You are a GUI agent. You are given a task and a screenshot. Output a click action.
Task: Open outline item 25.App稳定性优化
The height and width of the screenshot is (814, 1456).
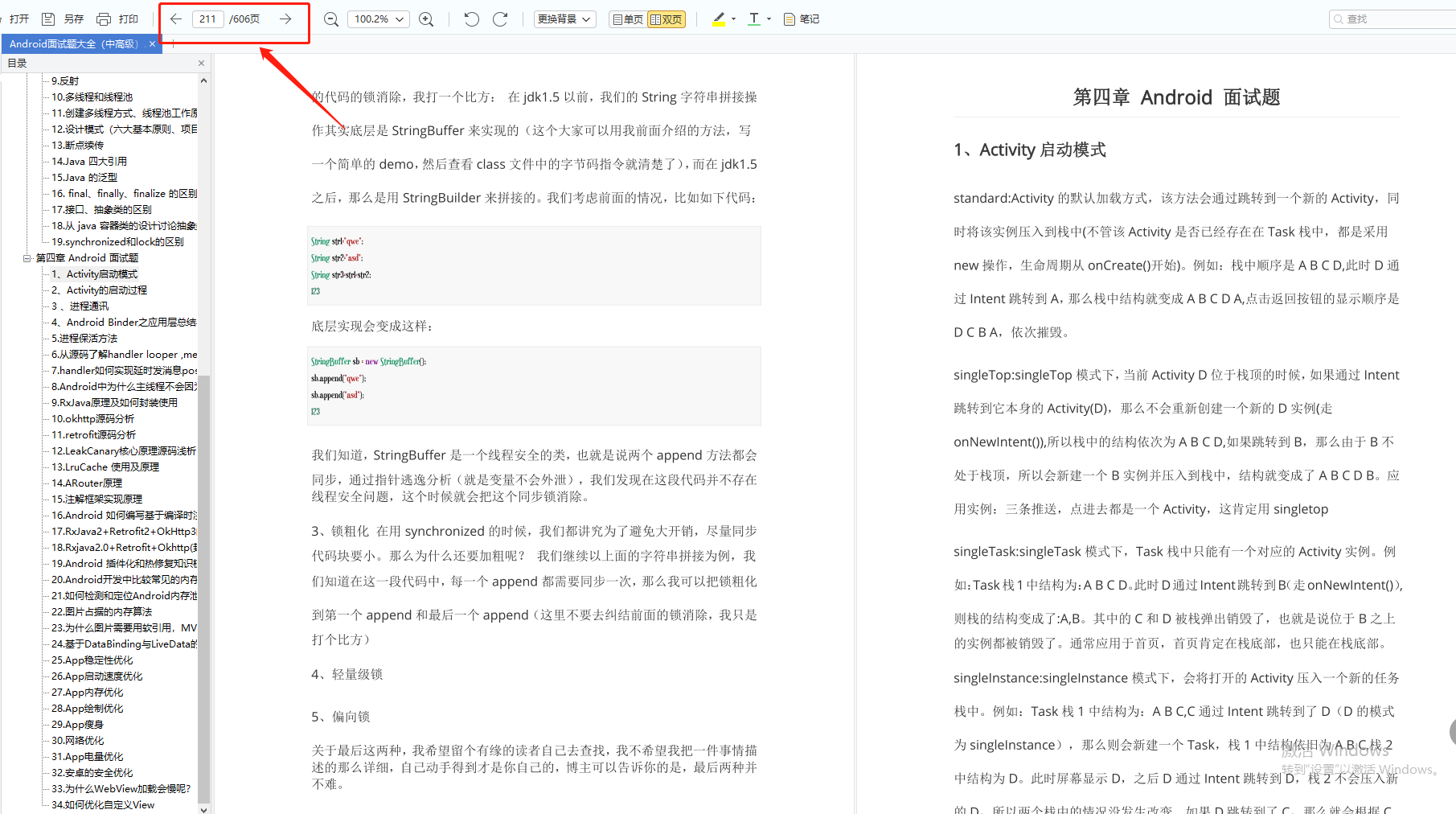click(92, 660)
